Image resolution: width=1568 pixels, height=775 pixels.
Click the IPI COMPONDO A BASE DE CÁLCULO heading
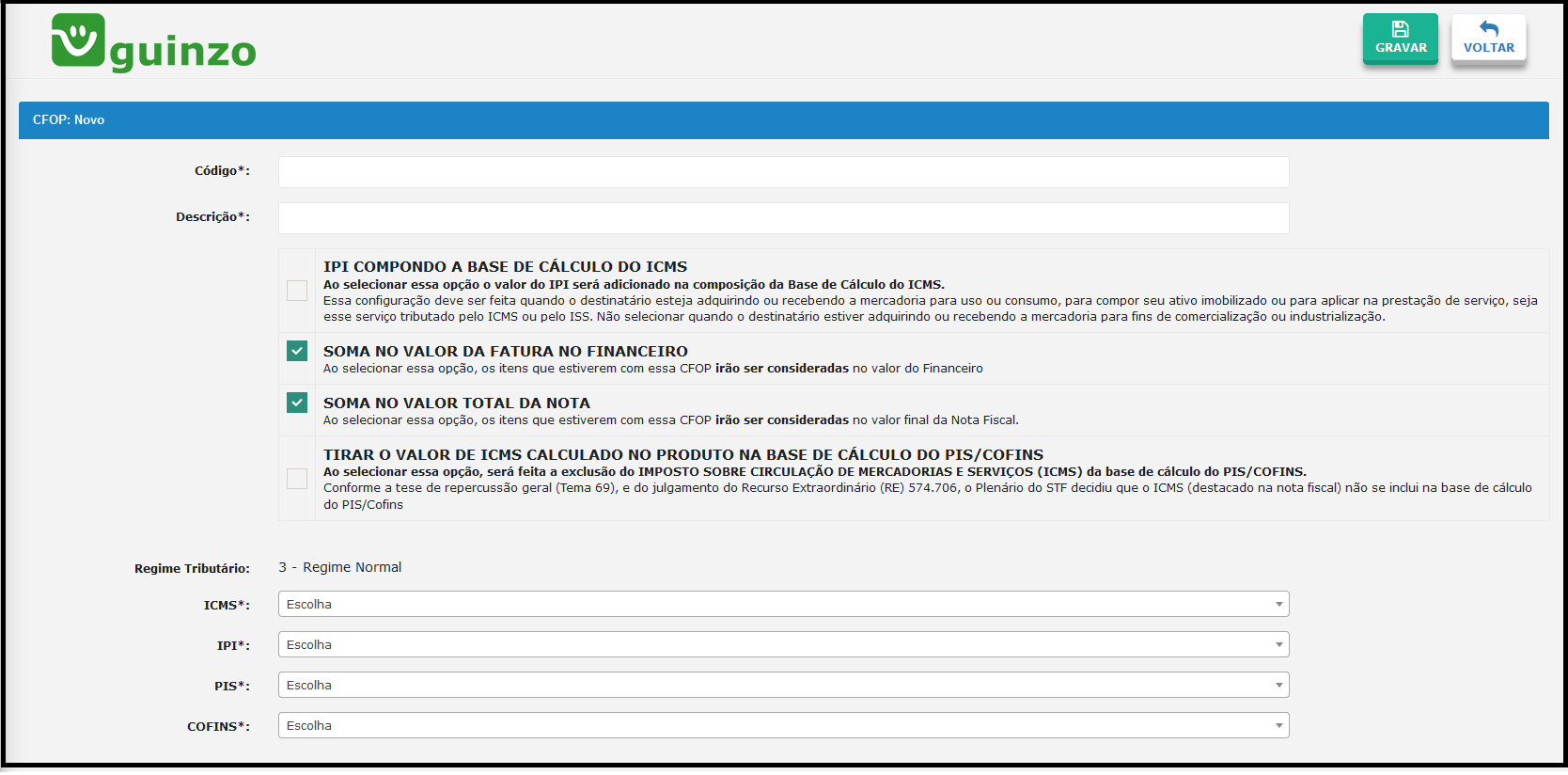[505, 267]
